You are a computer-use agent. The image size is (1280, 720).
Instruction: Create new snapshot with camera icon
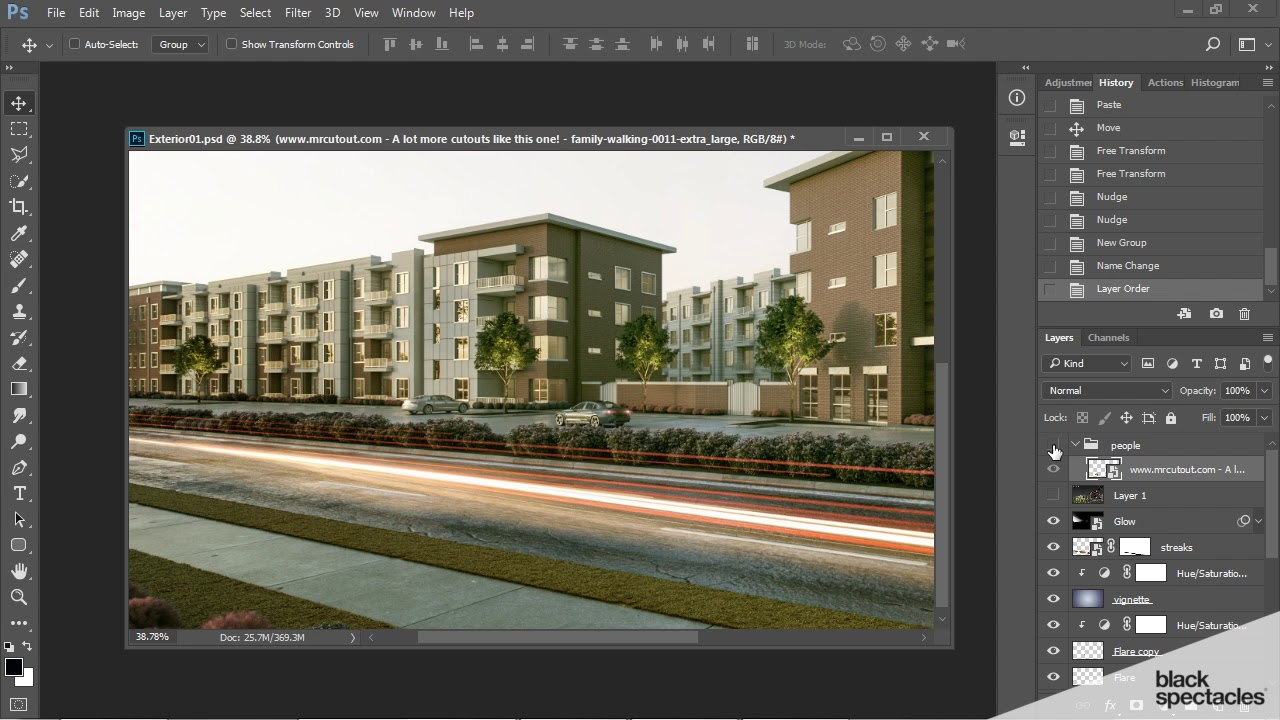1216,314
